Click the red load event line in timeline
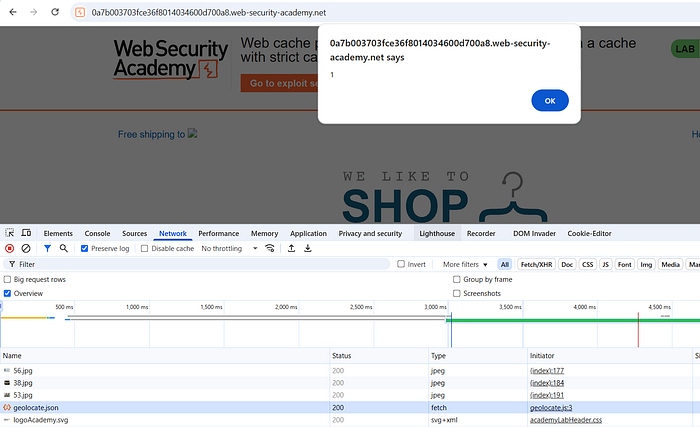 tap(638, 330)
